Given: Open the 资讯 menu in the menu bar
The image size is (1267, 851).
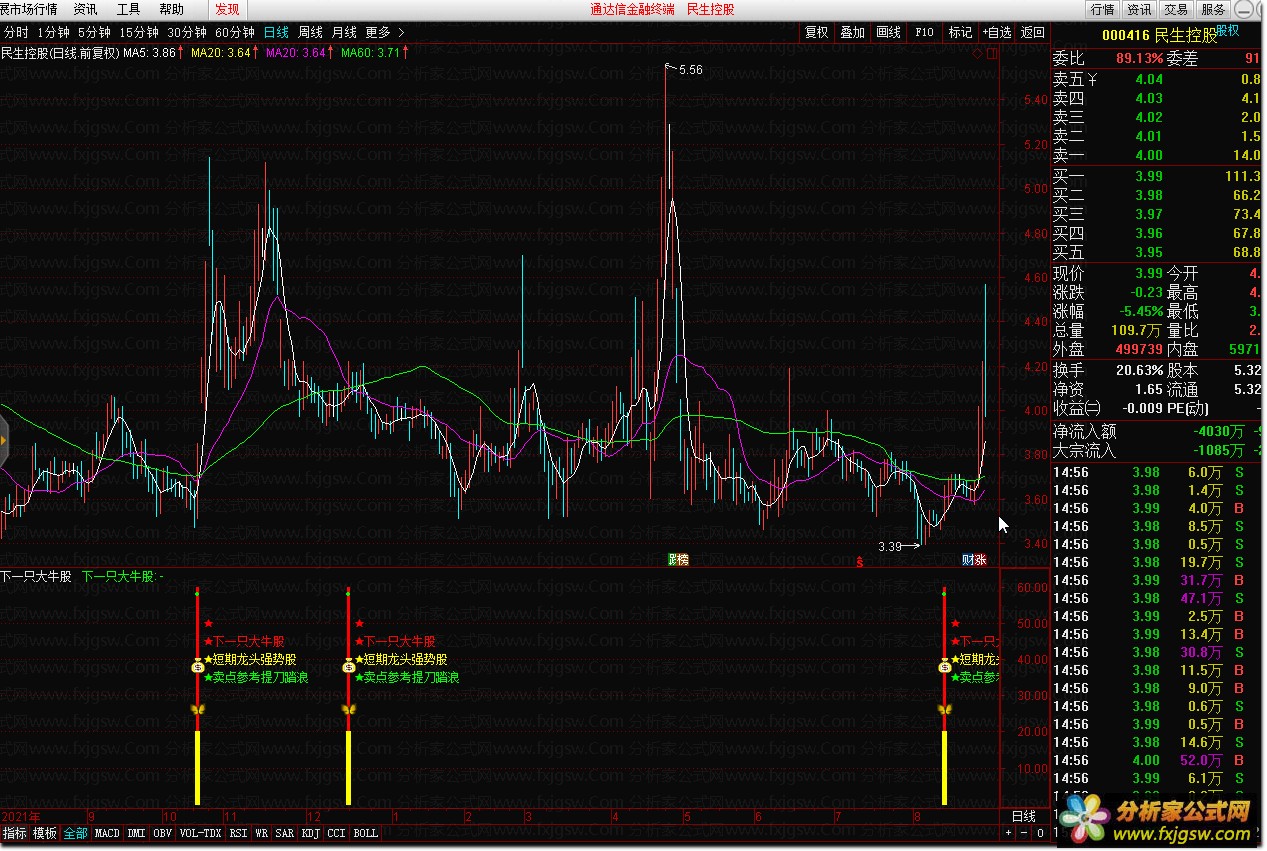Looking at the screenshot, I should [x=85, y=9].
